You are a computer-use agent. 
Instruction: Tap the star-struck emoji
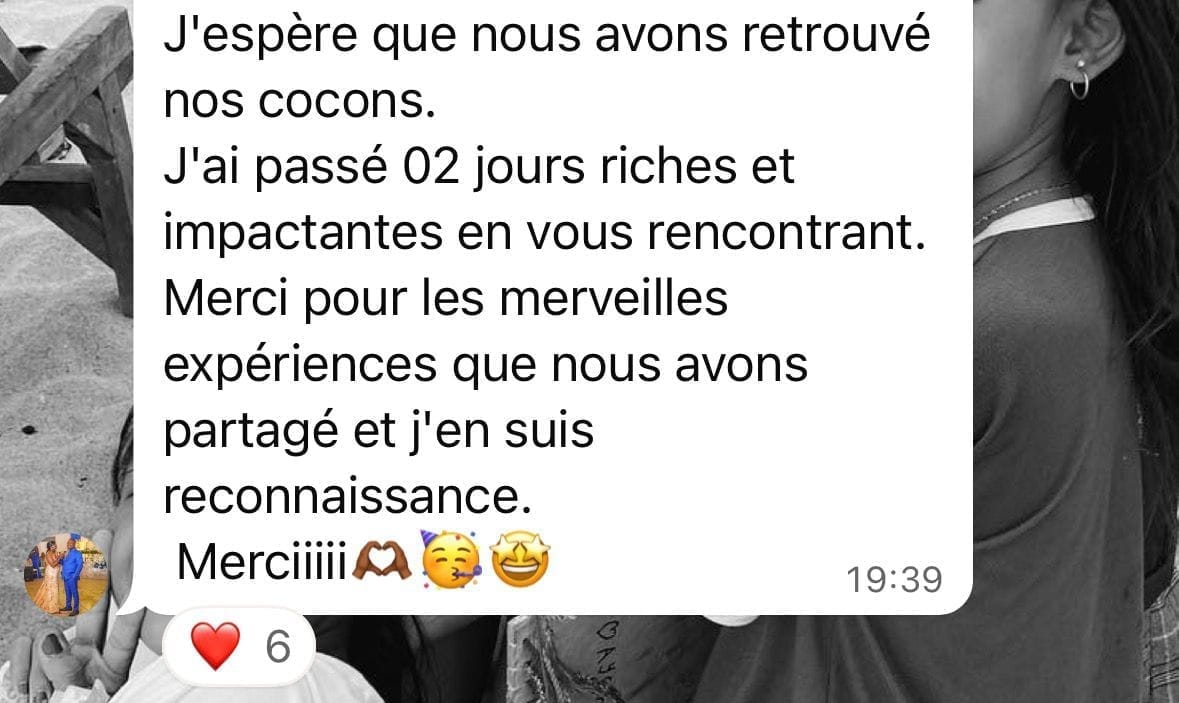(x=520, y=560)
